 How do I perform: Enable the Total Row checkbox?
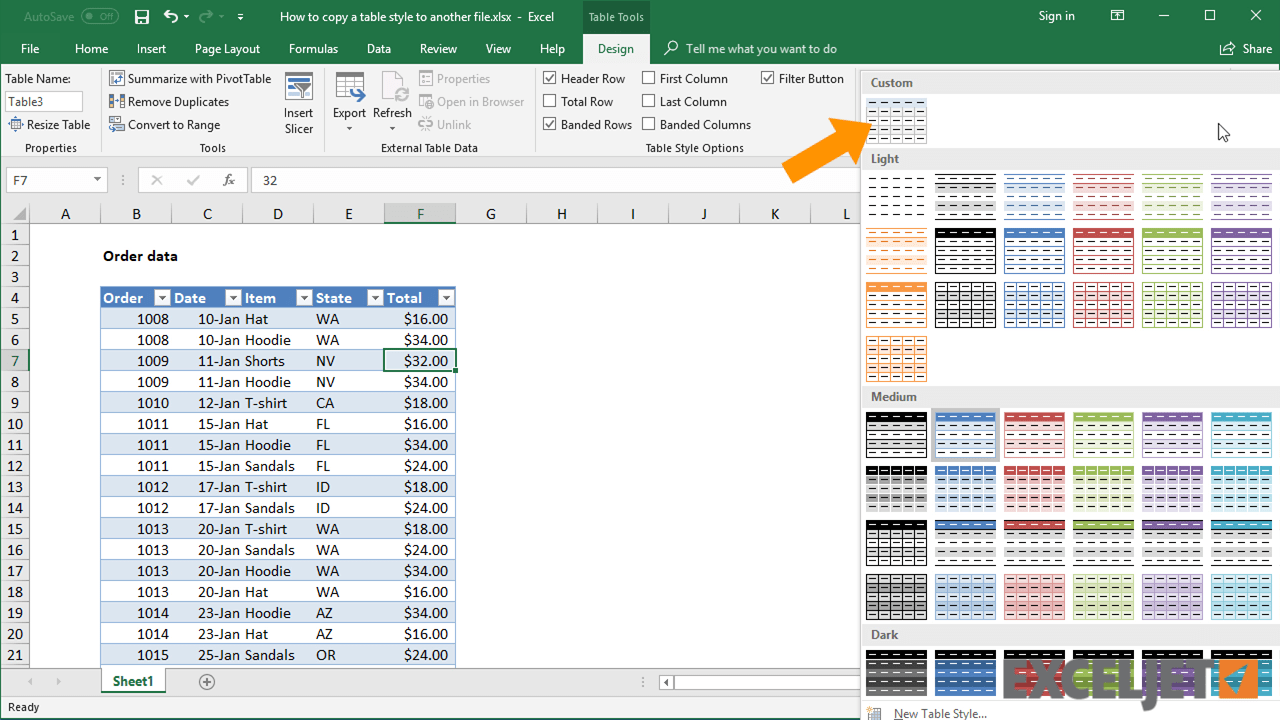[x=549, y=101]
